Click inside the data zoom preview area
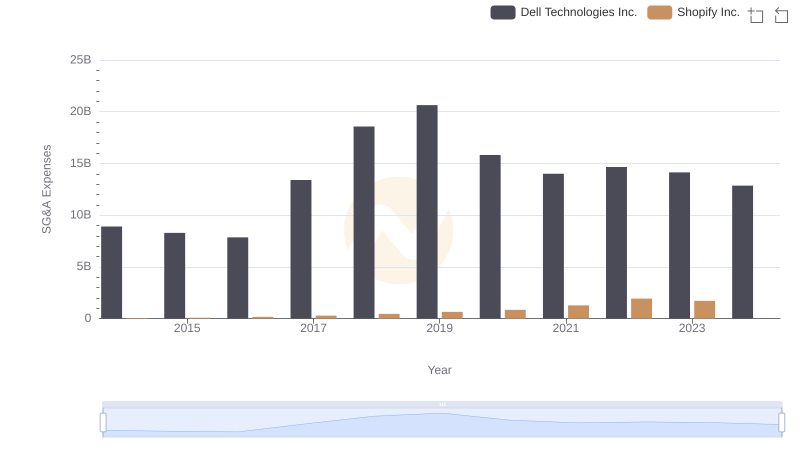This screenshot has width=800, height=461. [442, 424]
